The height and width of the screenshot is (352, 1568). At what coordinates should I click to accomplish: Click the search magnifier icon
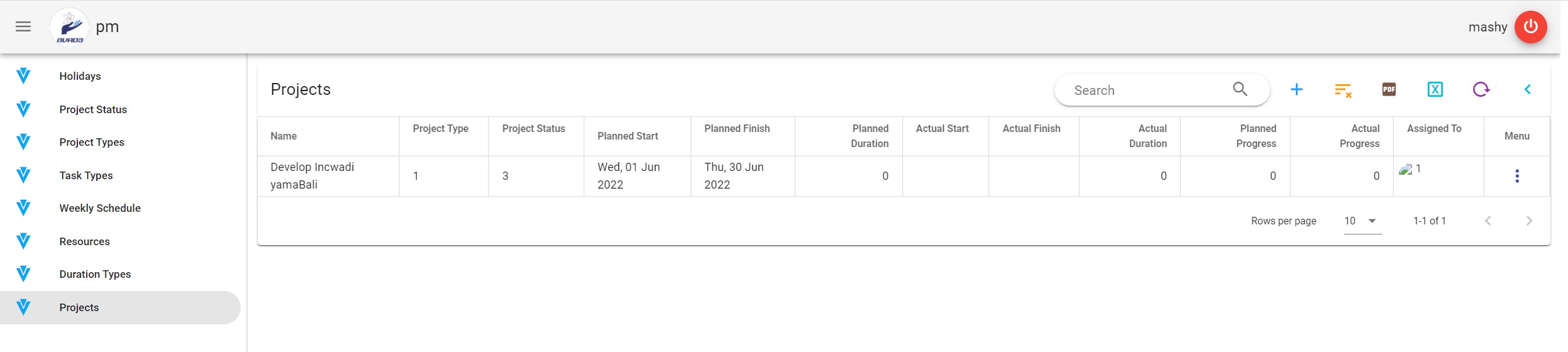click(x=1240, y=89)
